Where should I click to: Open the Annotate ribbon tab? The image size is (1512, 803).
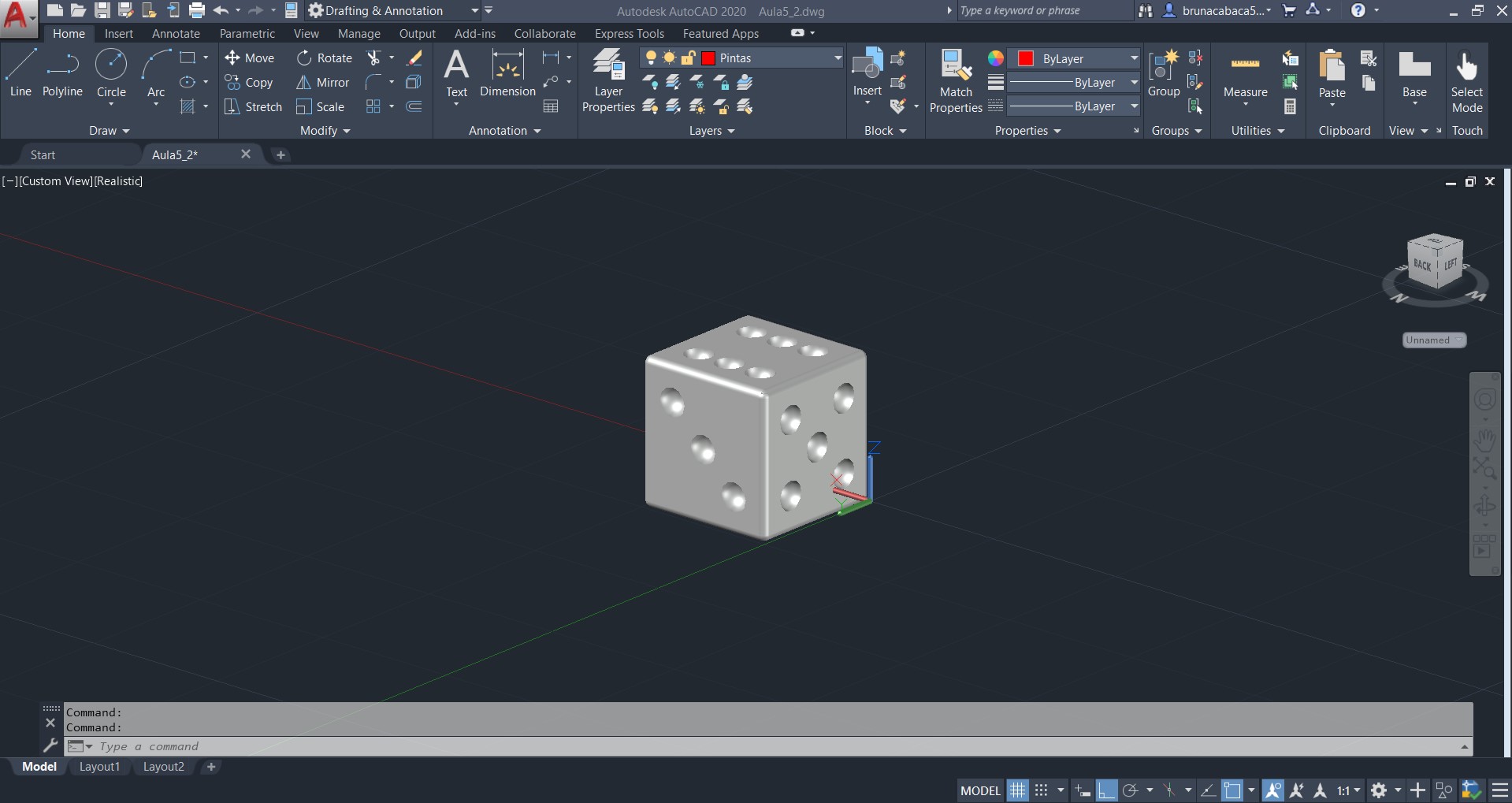tap(176, 34)
